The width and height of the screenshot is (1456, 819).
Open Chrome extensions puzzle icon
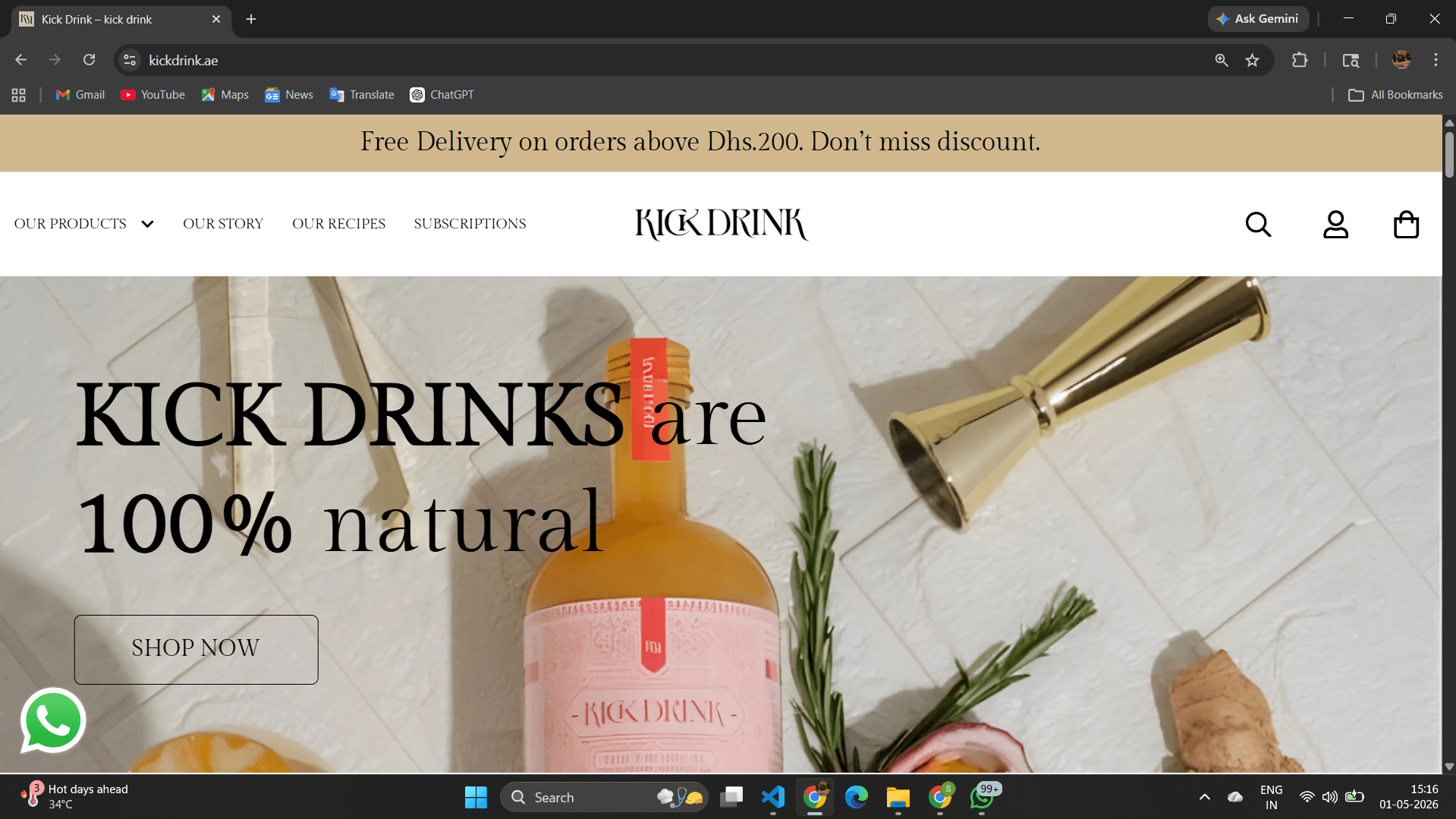[x=1300, y=60]
